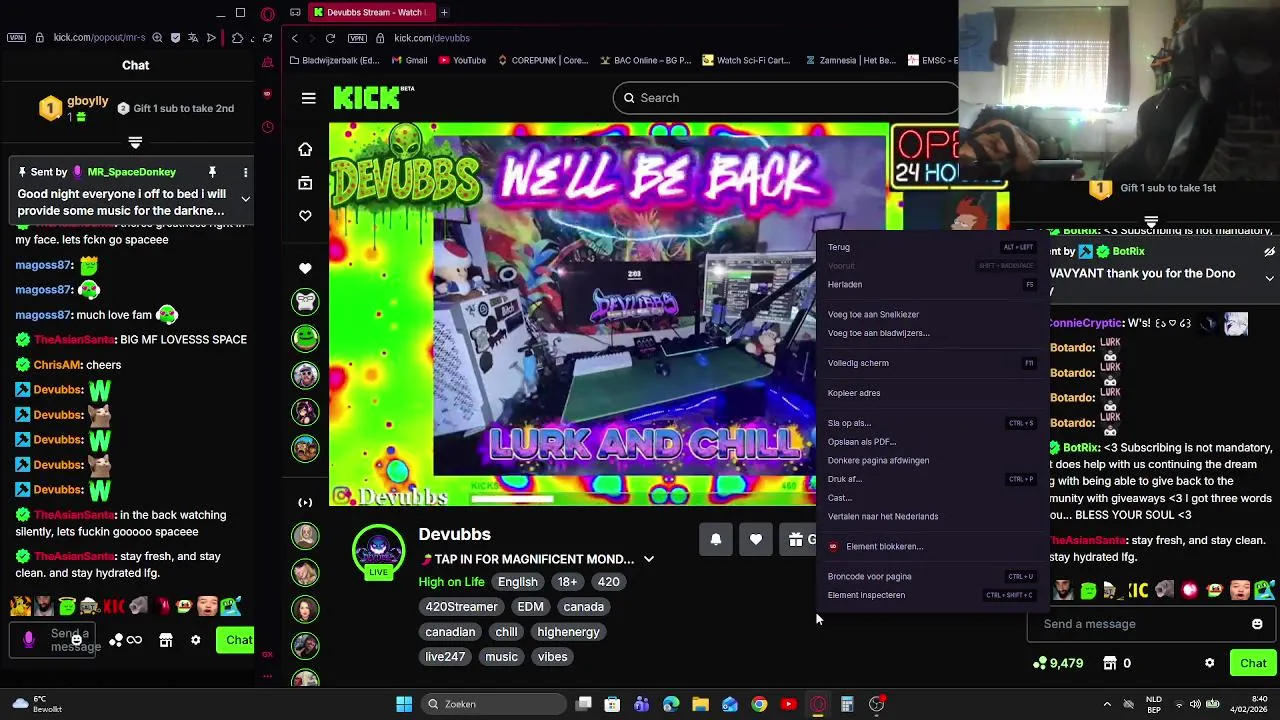Click the heart follow button beside bell
This screenshot has width=1280, height=720.
pyautogui.click(x=756, y=539)
